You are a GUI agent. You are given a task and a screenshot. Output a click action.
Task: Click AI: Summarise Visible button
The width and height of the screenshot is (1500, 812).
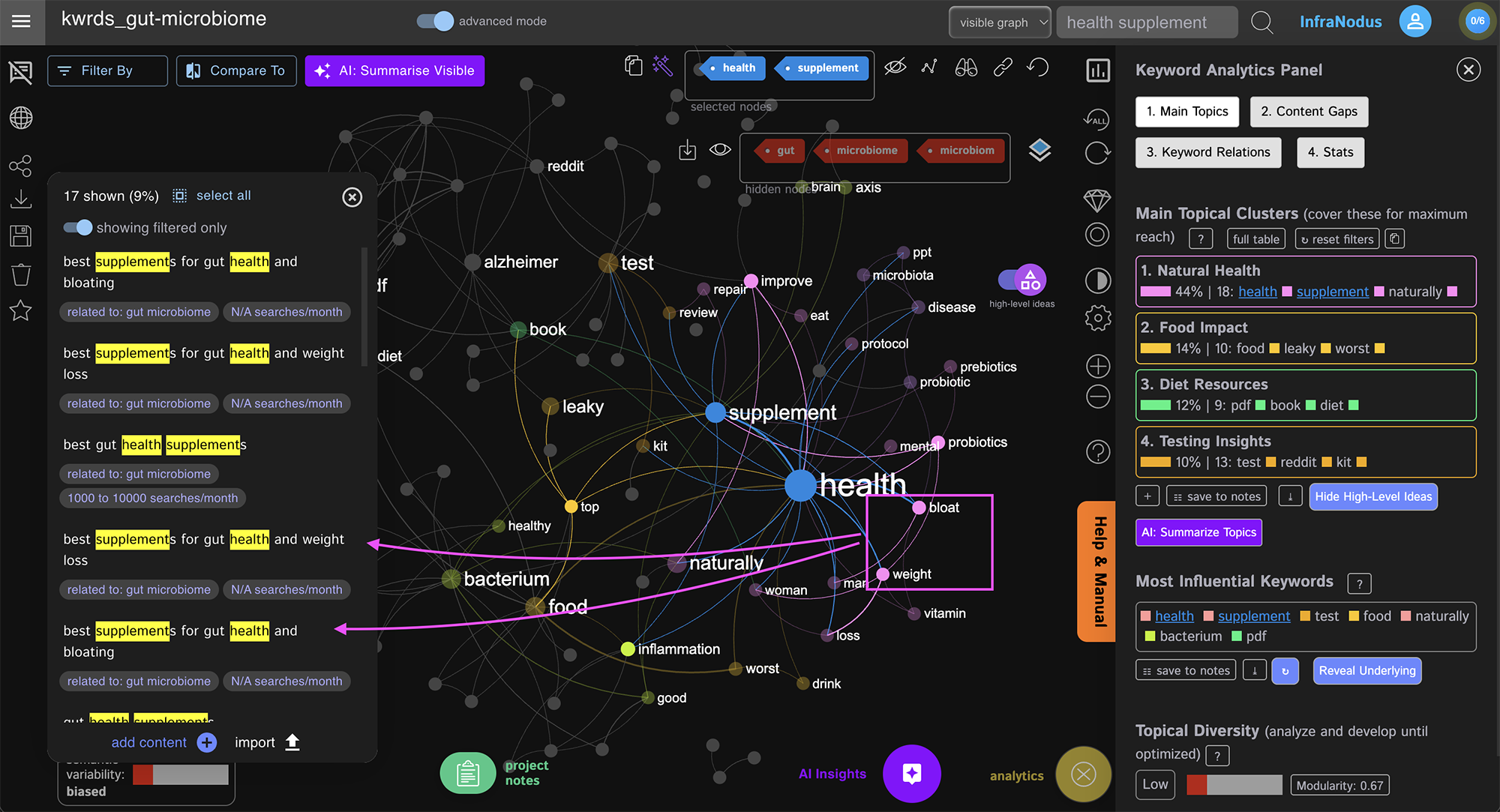[394, 70]
